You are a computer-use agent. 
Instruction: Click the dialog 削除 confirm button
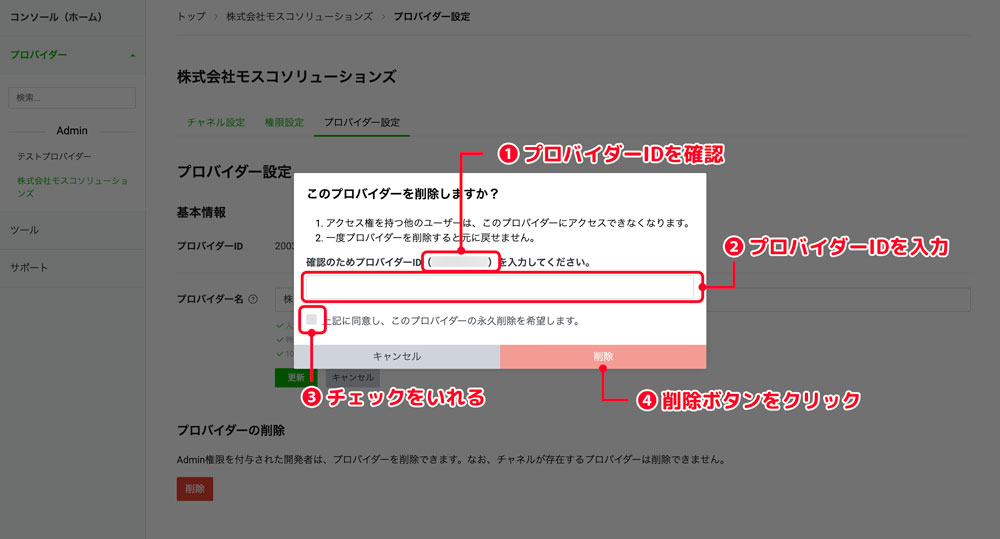pos(603,357)
